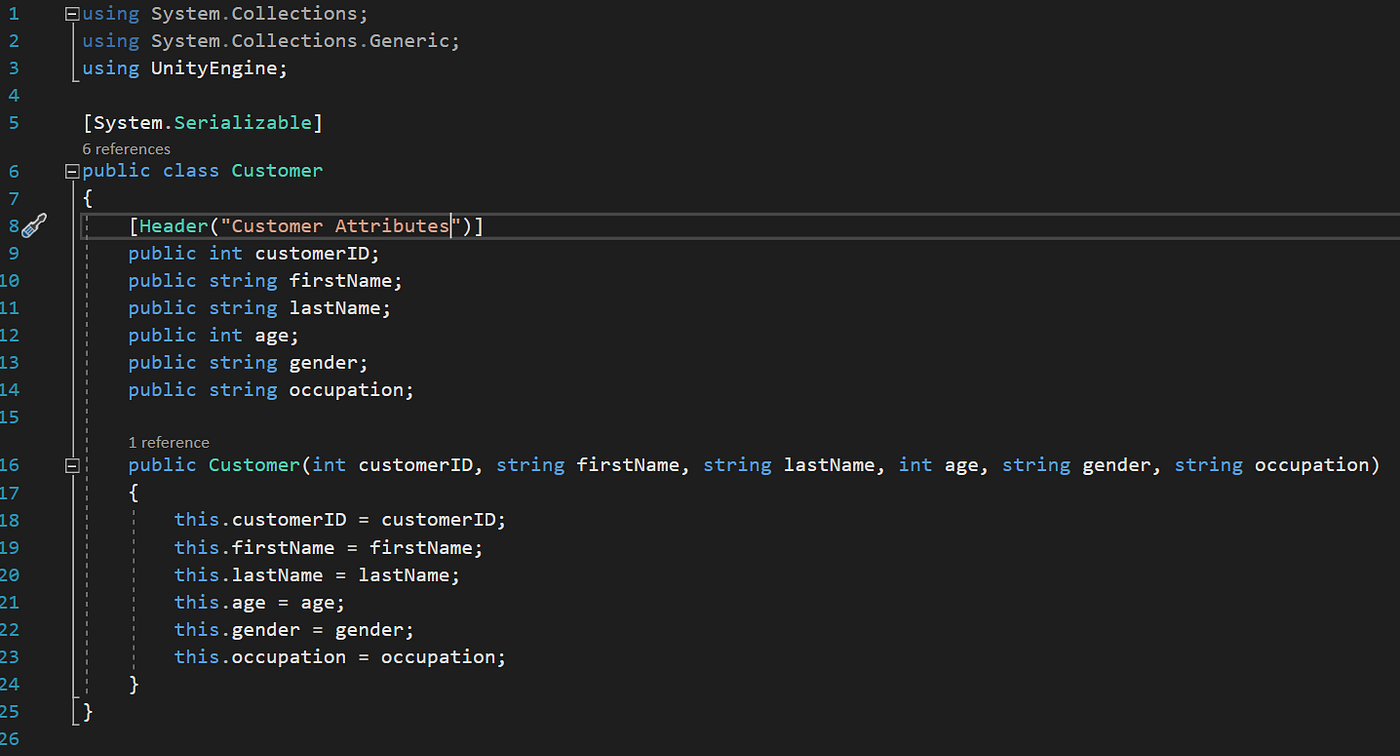Click the gender field declaration
Image resolution: width=1400 pixels, height=756 pixels.
click(325, 362)
